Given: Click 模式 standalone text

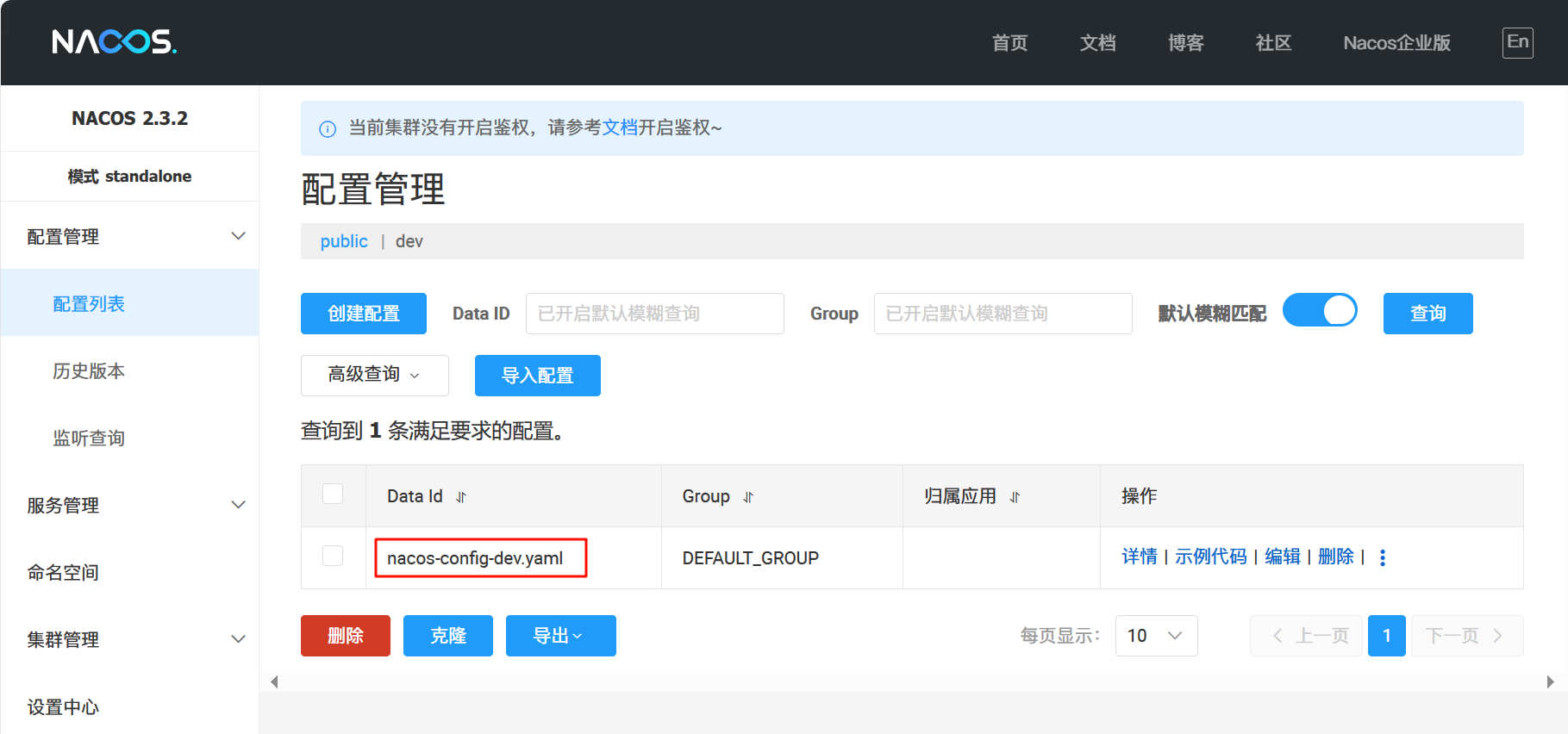Looking at the screenshot, I should coord(129,177).
